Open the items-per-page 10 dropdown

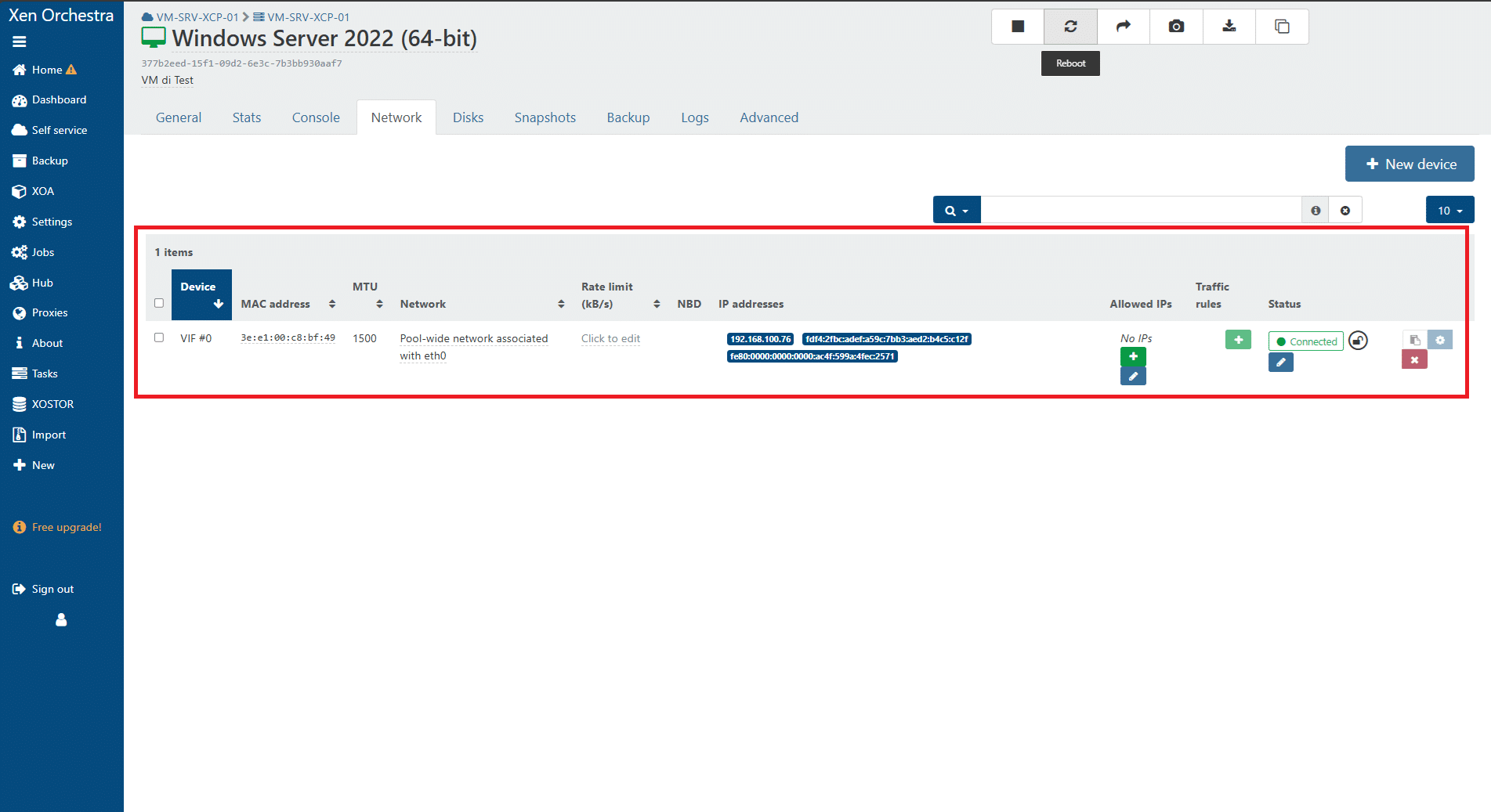[x=1449, y=211]
